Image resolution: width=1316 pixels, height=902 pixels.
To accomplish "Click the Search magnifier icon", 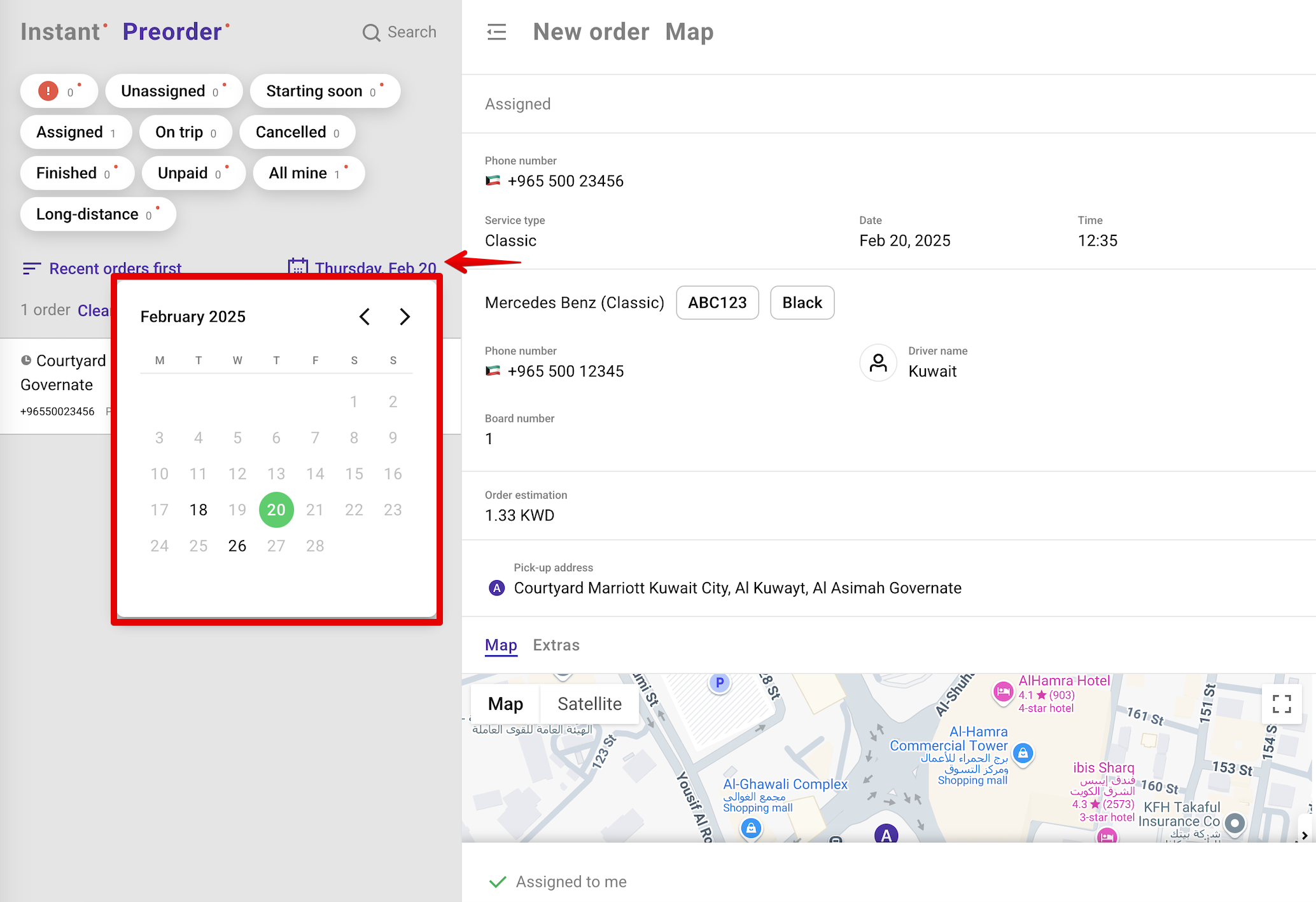I will (371, 32).
